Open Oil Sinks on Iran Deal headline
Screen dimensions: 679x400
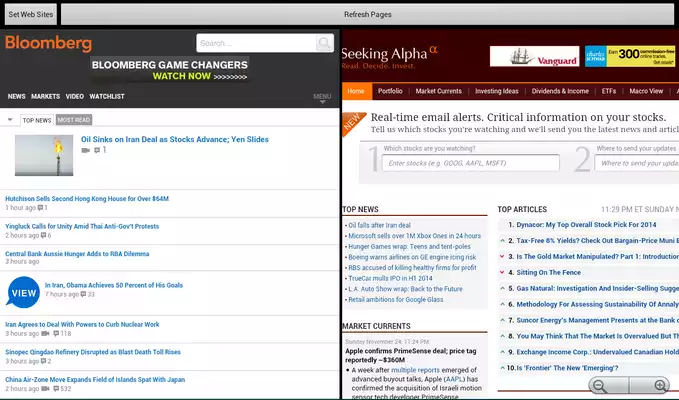[175, 139]
